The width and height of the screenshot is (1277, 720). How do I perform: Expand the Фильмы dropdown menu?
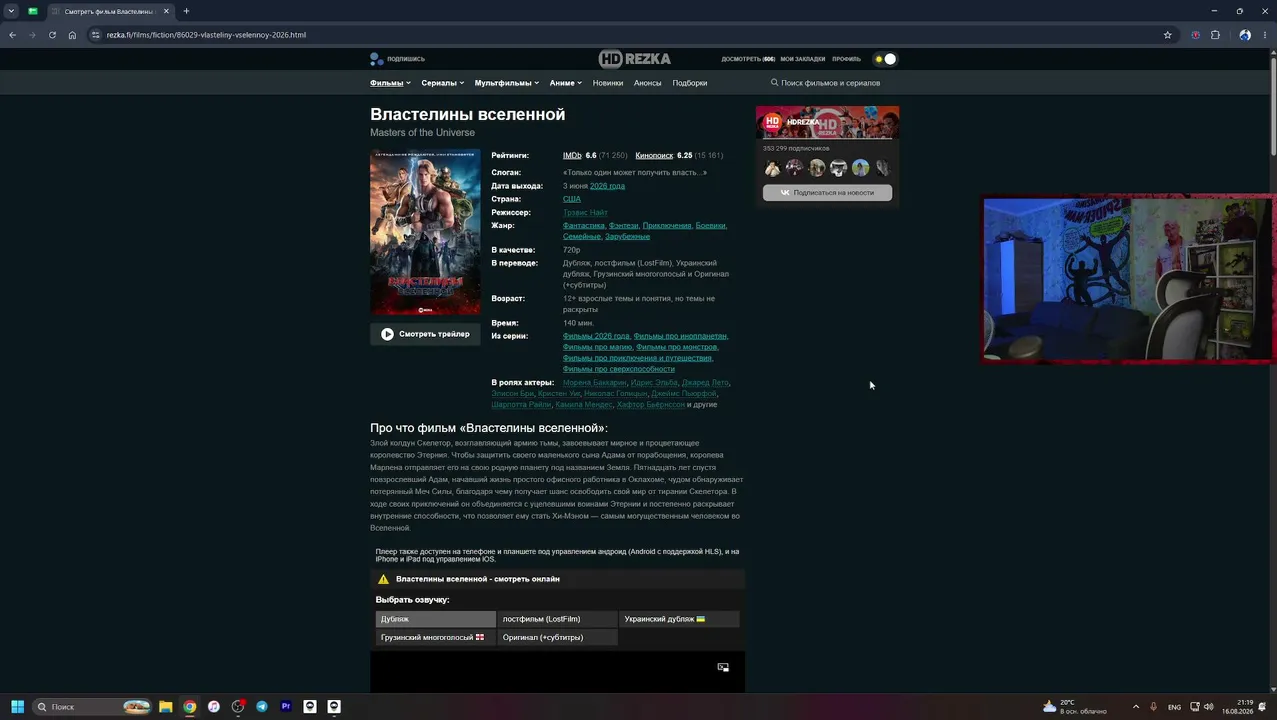tap(390, 83)
